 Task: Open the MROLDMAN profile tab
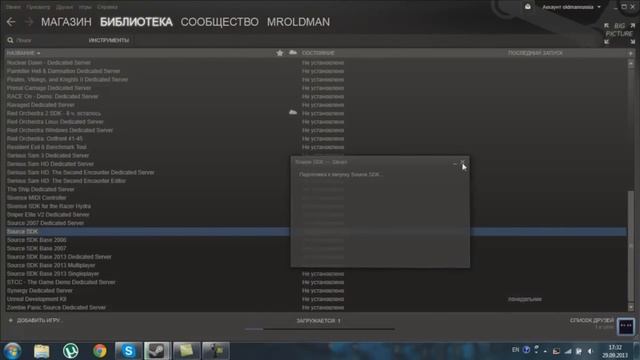click(298, 22)
